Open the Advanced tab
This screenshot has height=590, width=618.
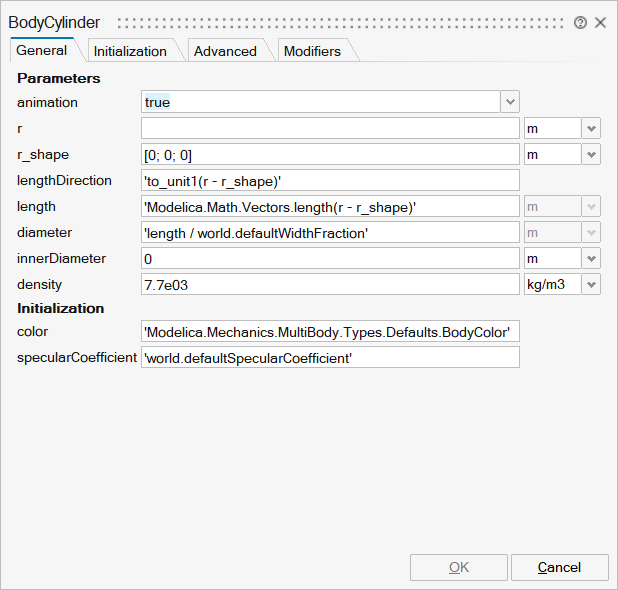[x=225, y=51]
